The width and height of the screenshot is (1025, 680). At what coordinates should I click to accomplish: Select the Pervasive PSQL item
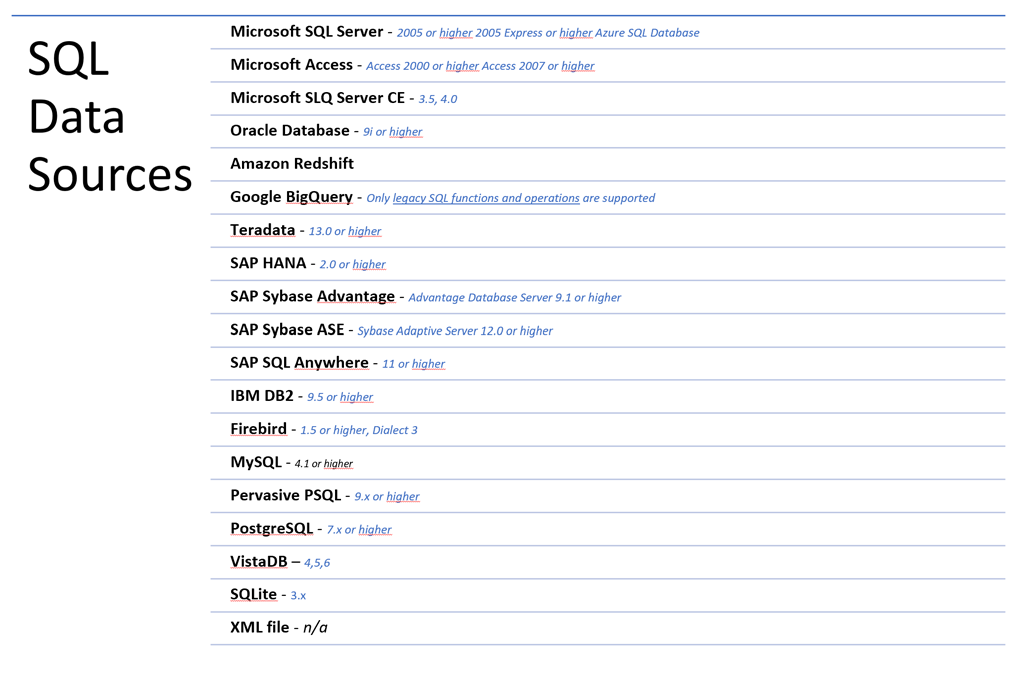click(607, 496)
